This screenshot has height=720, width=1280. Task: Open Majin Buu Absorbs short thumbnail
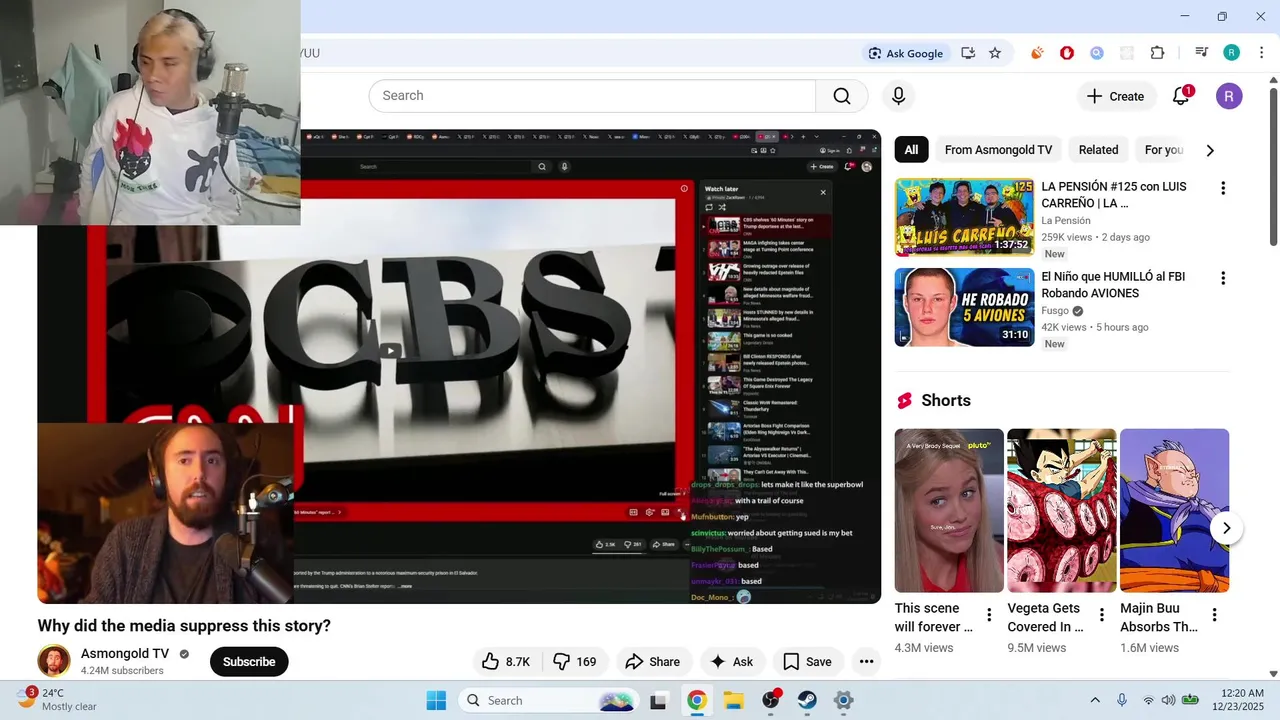(x=1174, y=511)
